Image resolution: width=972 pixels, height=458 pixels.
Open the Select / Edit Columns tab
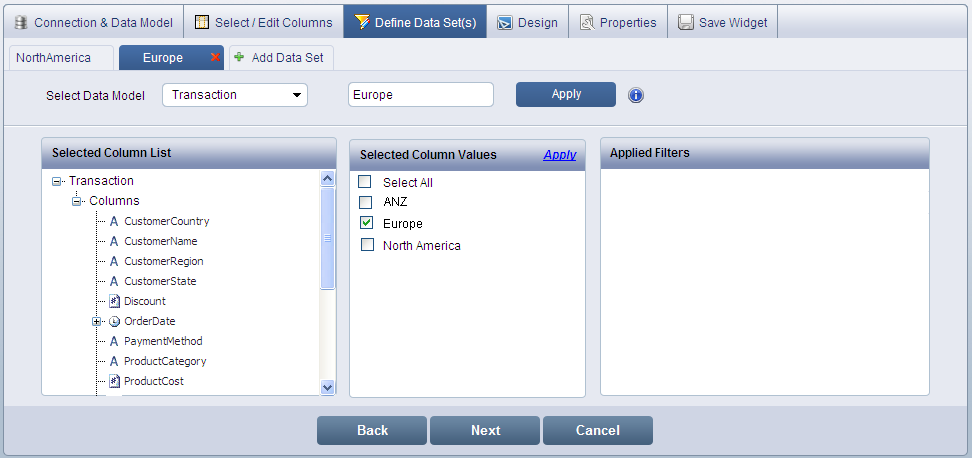pos(263,22)
